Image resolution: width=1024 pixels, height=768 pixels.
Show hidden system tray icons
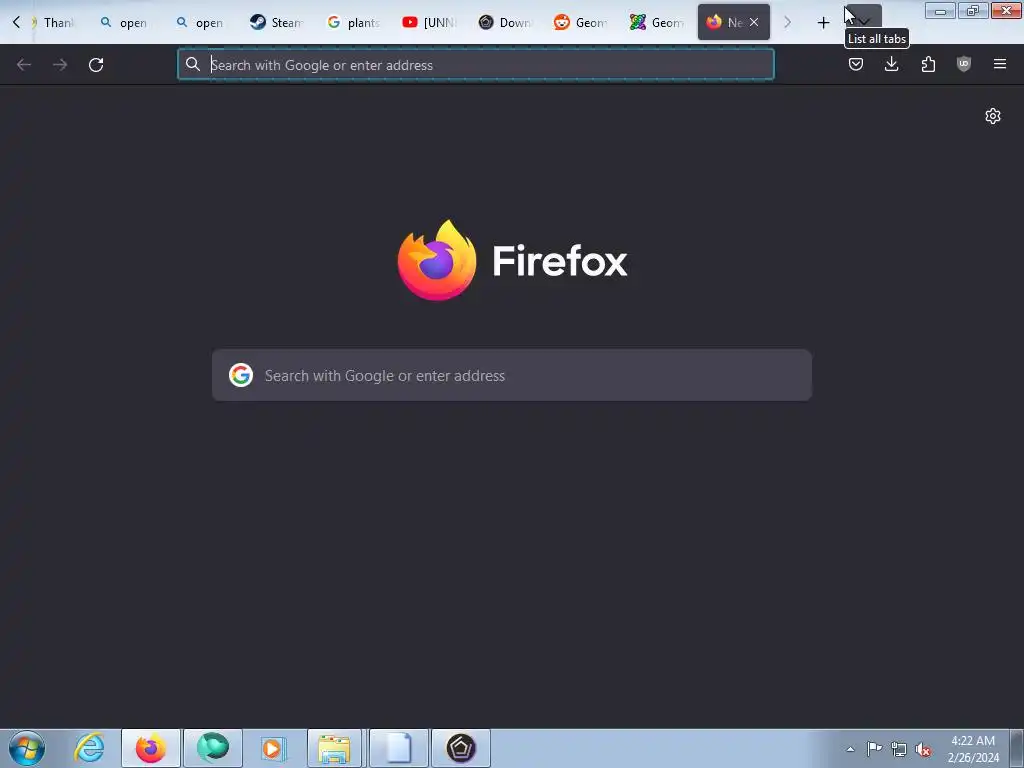[850, 749]
